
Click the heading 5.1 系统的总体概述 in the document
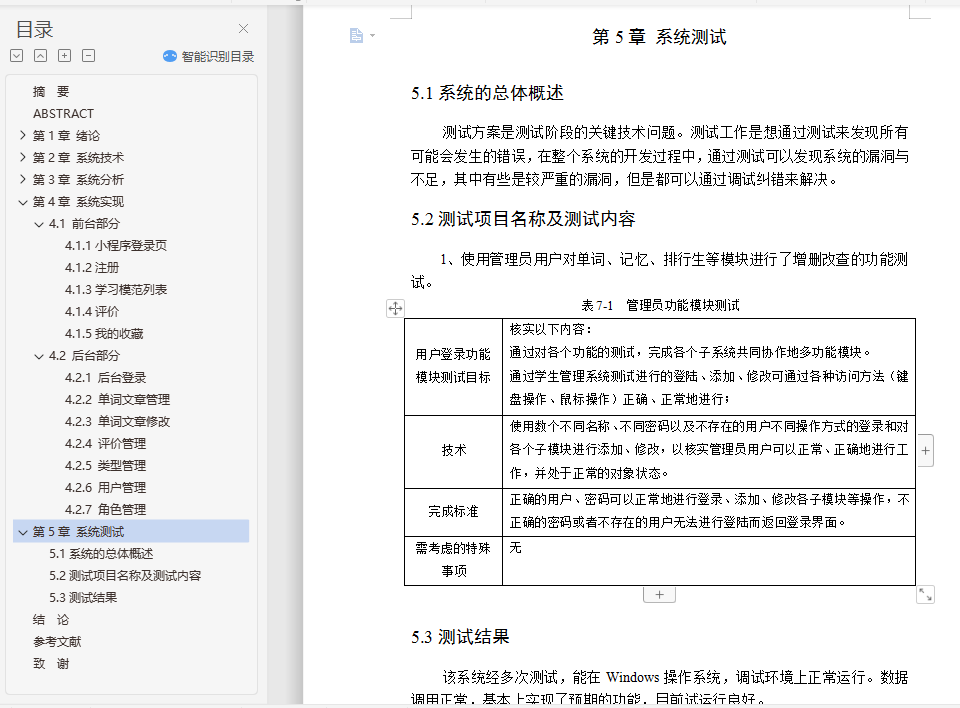coord(487,93)
